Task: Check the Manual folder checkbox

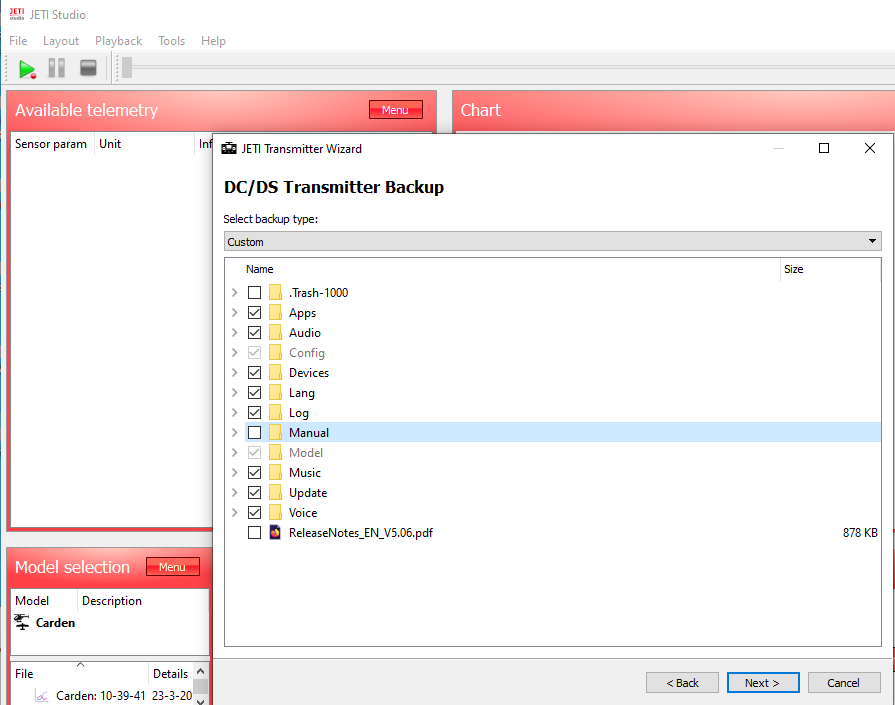Action: (255, 432)
